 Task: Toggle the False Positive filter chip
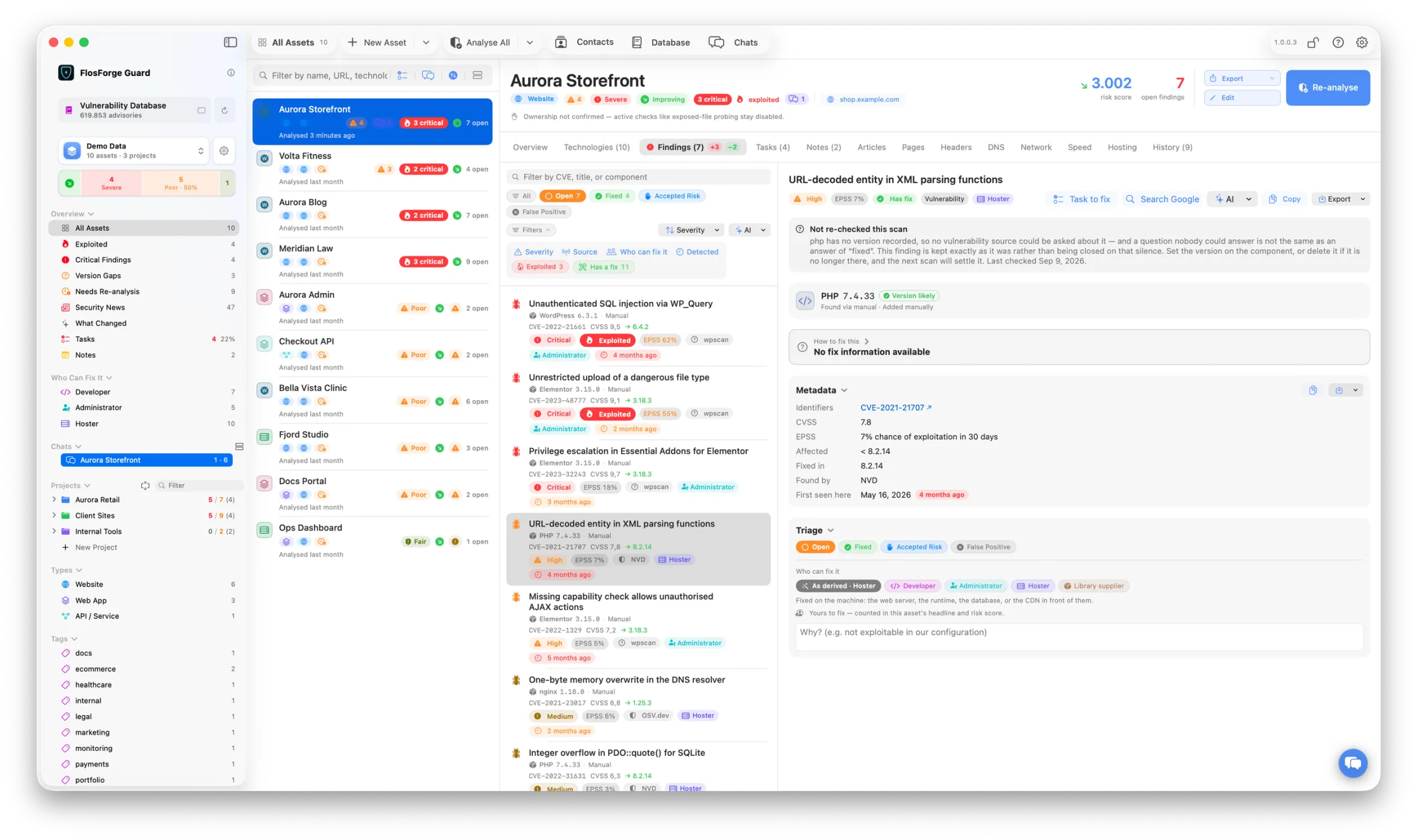click(539, 212)
